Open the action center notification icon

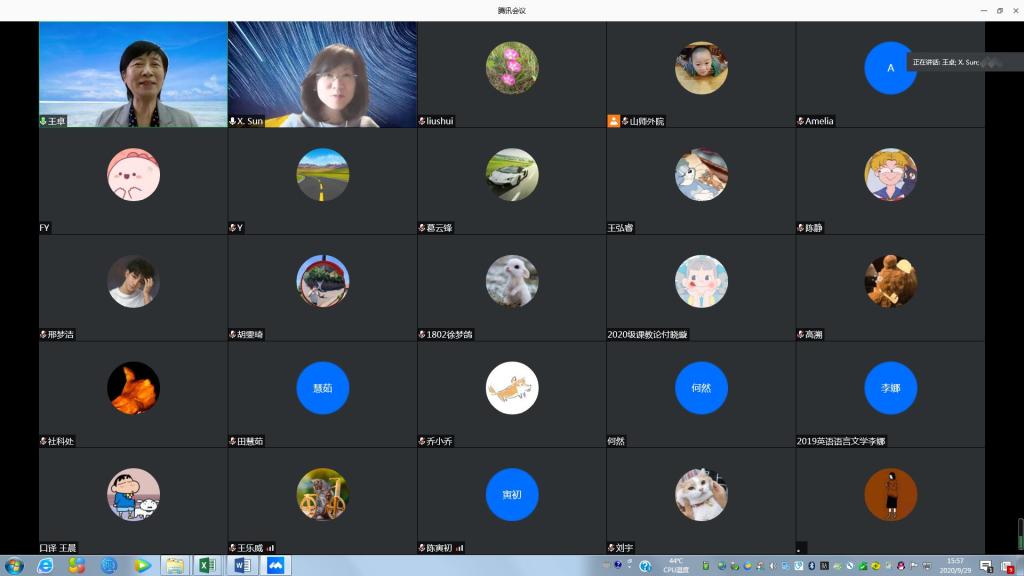986,565
